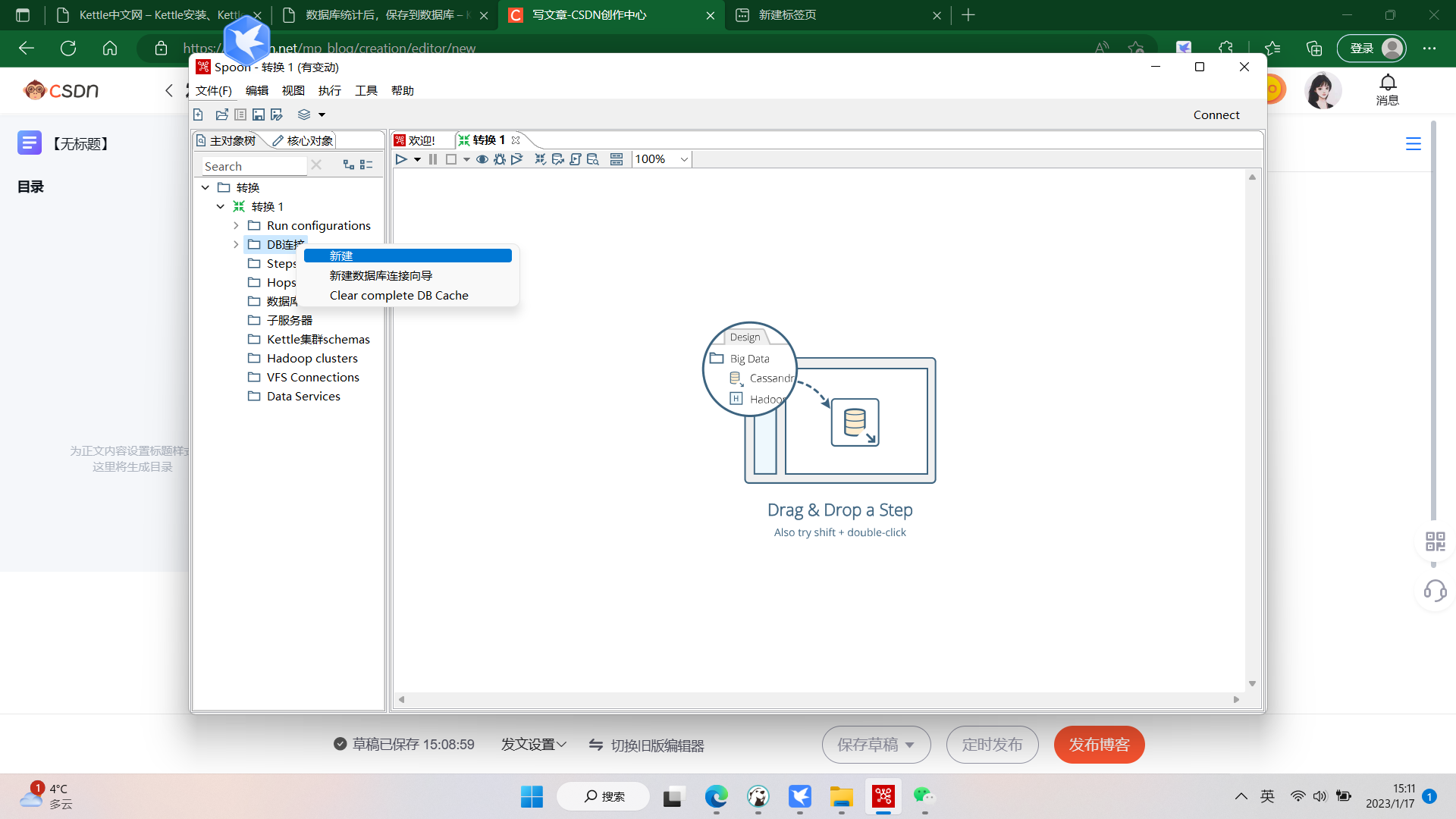This screenshot has width=1456, height=819.
Task: Run the transformation with the play icon
Action: pyautogui.click(x=401, y=159)
